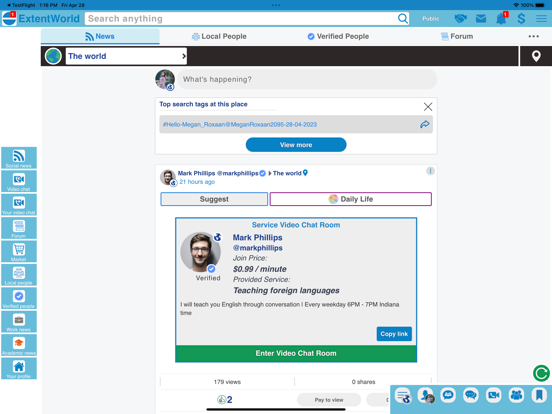
Task: Click the globe icon beside The world
Action: 53,56
